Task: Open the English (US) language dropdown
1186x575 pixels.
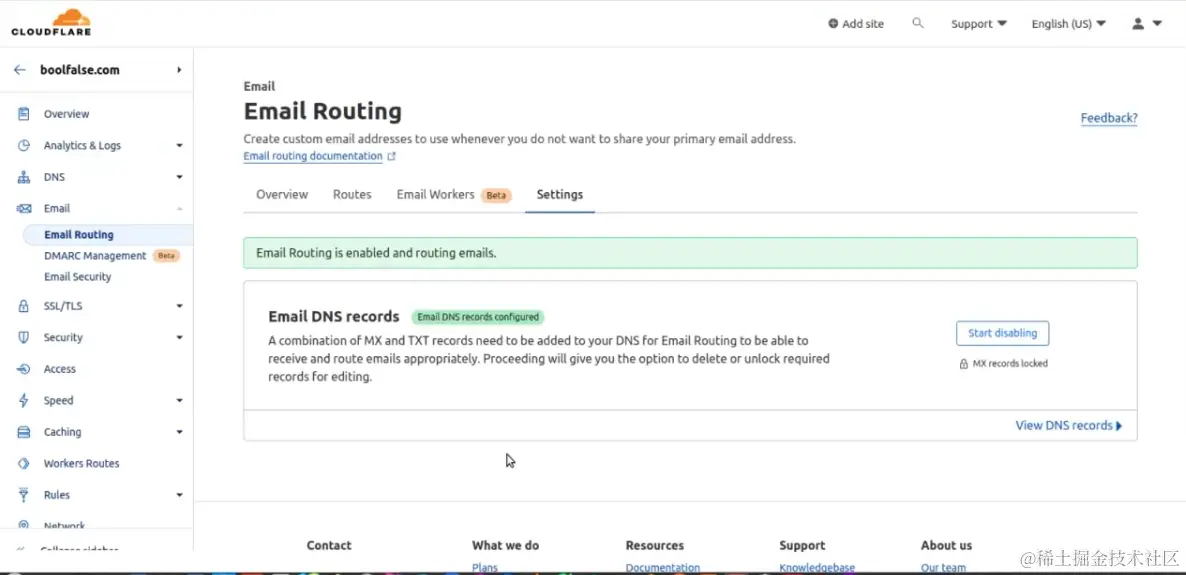Action: 1068,23
